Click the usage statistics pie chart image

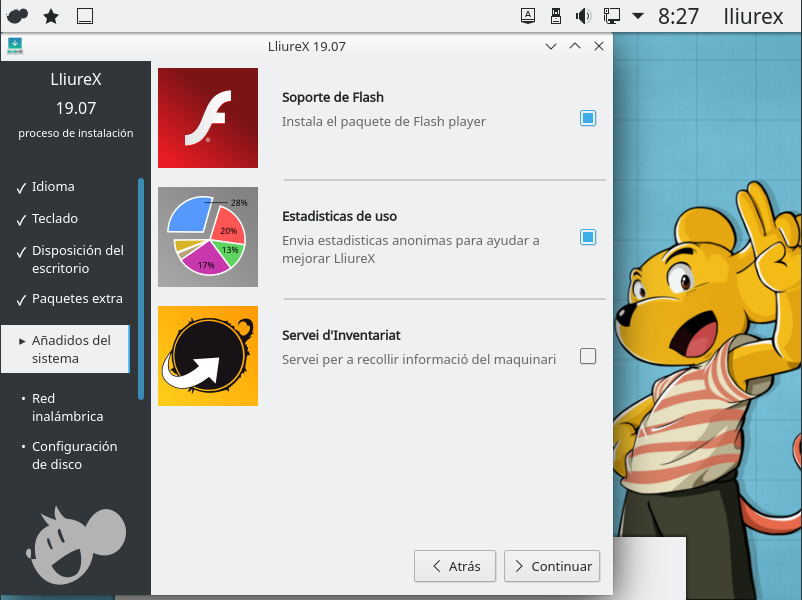208,237
